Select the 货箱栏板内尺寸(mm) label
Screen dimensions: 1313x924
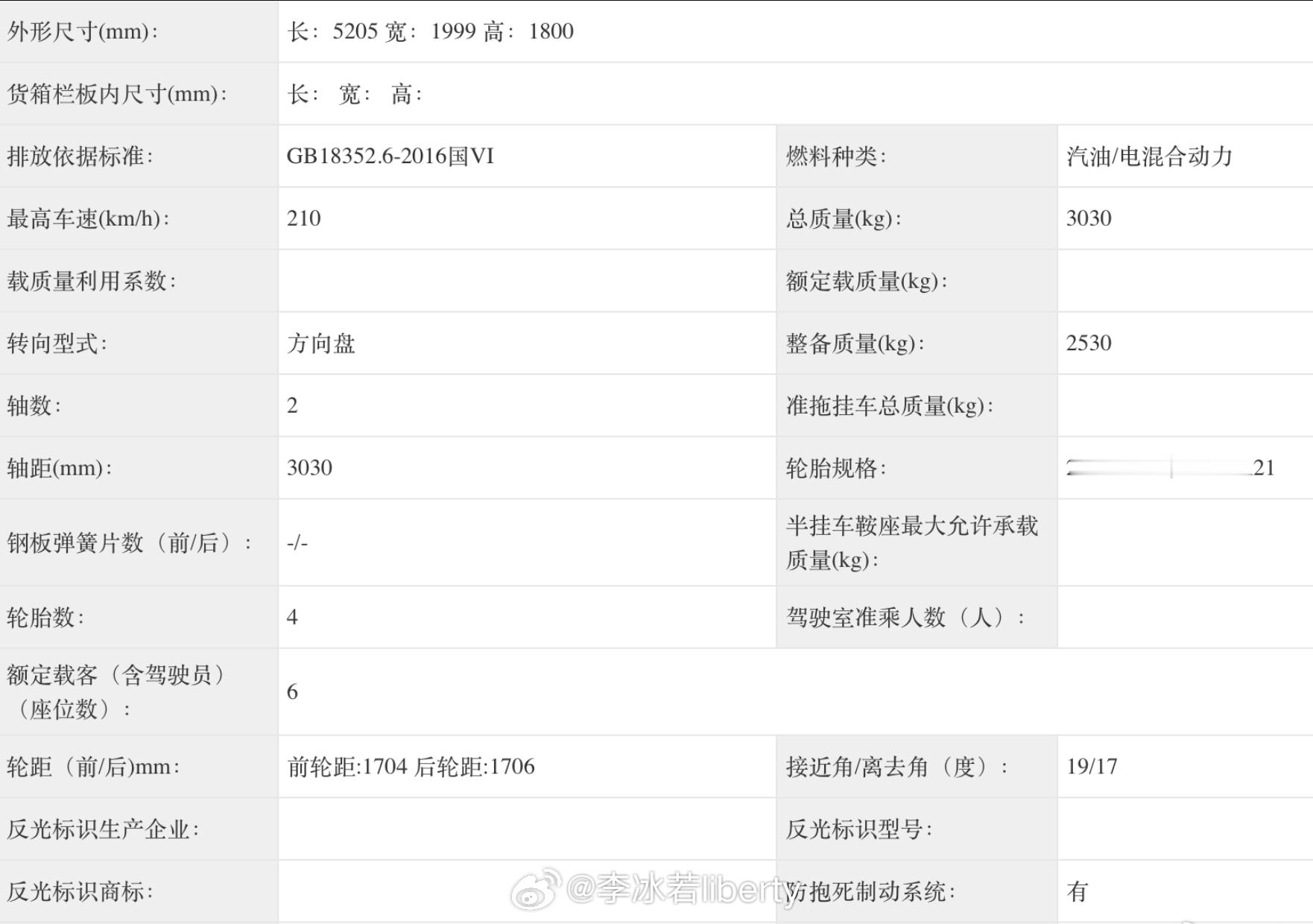117,94
